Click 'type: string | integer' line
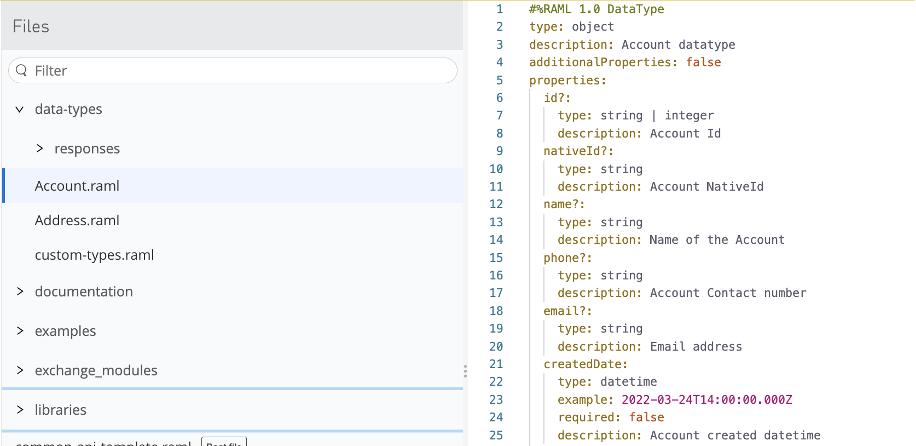 pos(636,115)
